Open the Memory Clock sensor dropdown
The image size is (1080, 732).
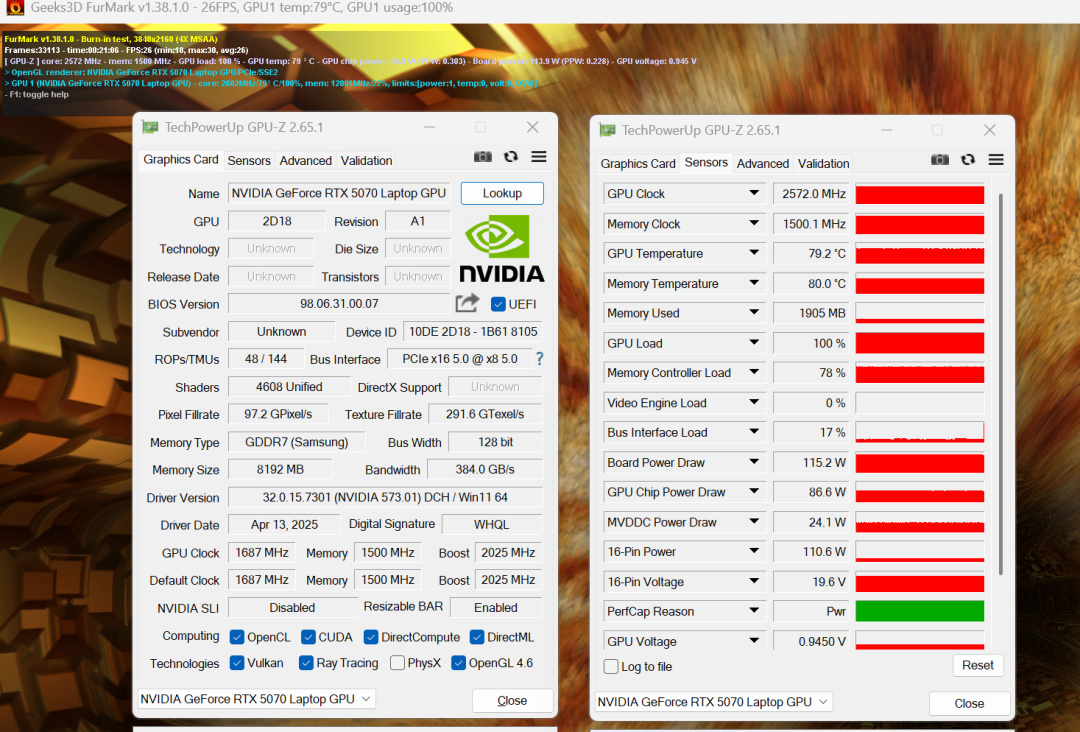click(754, 223)
